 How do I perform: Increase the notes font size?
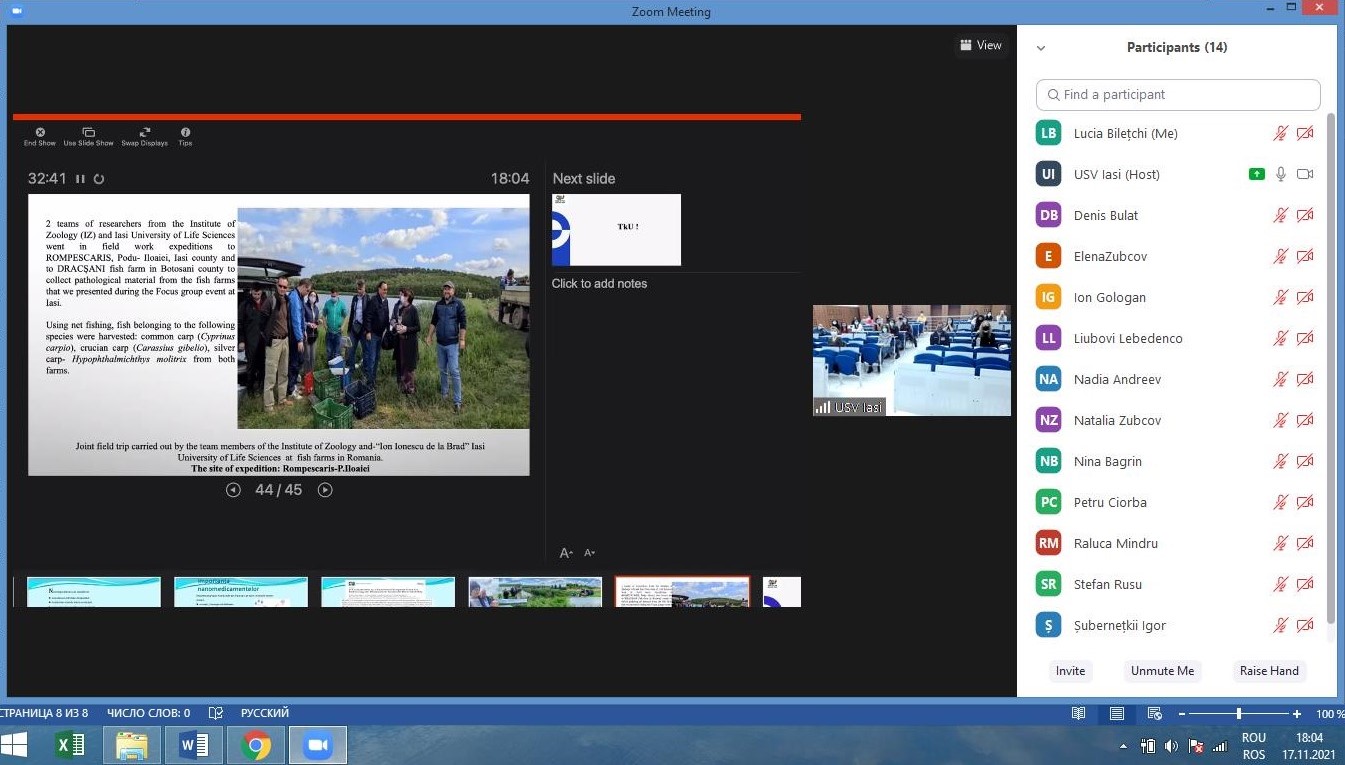coord(566,553)
